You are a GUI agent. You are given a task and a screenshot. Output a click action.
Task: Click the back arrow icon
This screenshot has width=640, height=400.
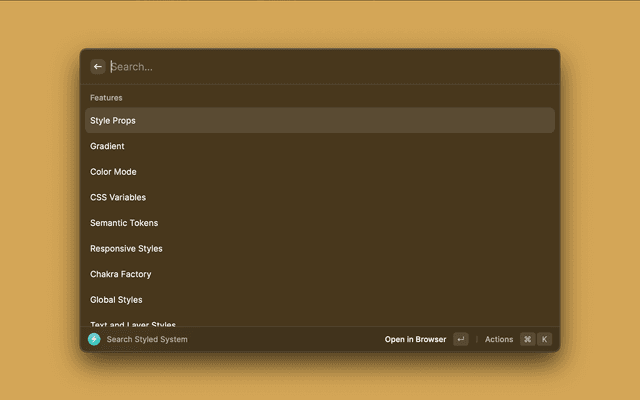click(x=98, y=67)
